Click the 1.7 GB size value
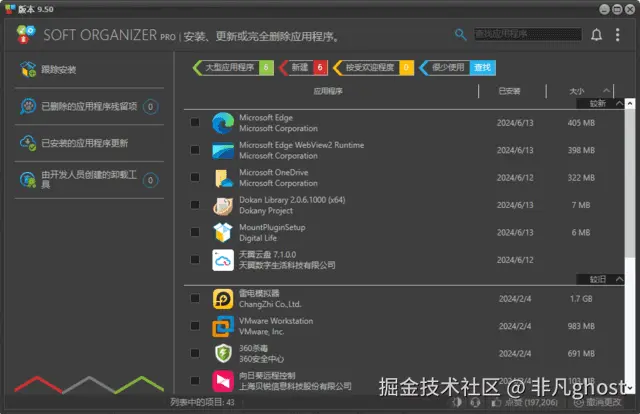Viewport: 640px width, 414px height. pyautogui.click(x=581, y=299)
